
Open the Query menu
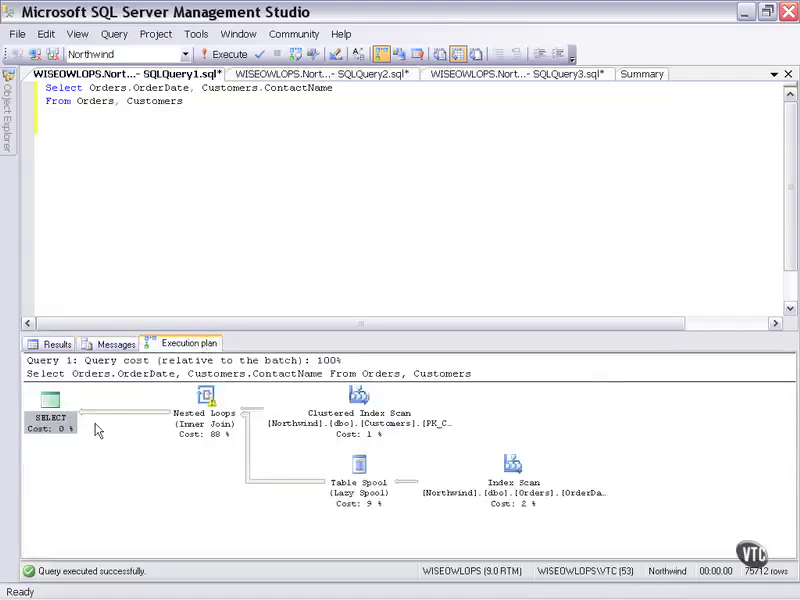[114, 34]
